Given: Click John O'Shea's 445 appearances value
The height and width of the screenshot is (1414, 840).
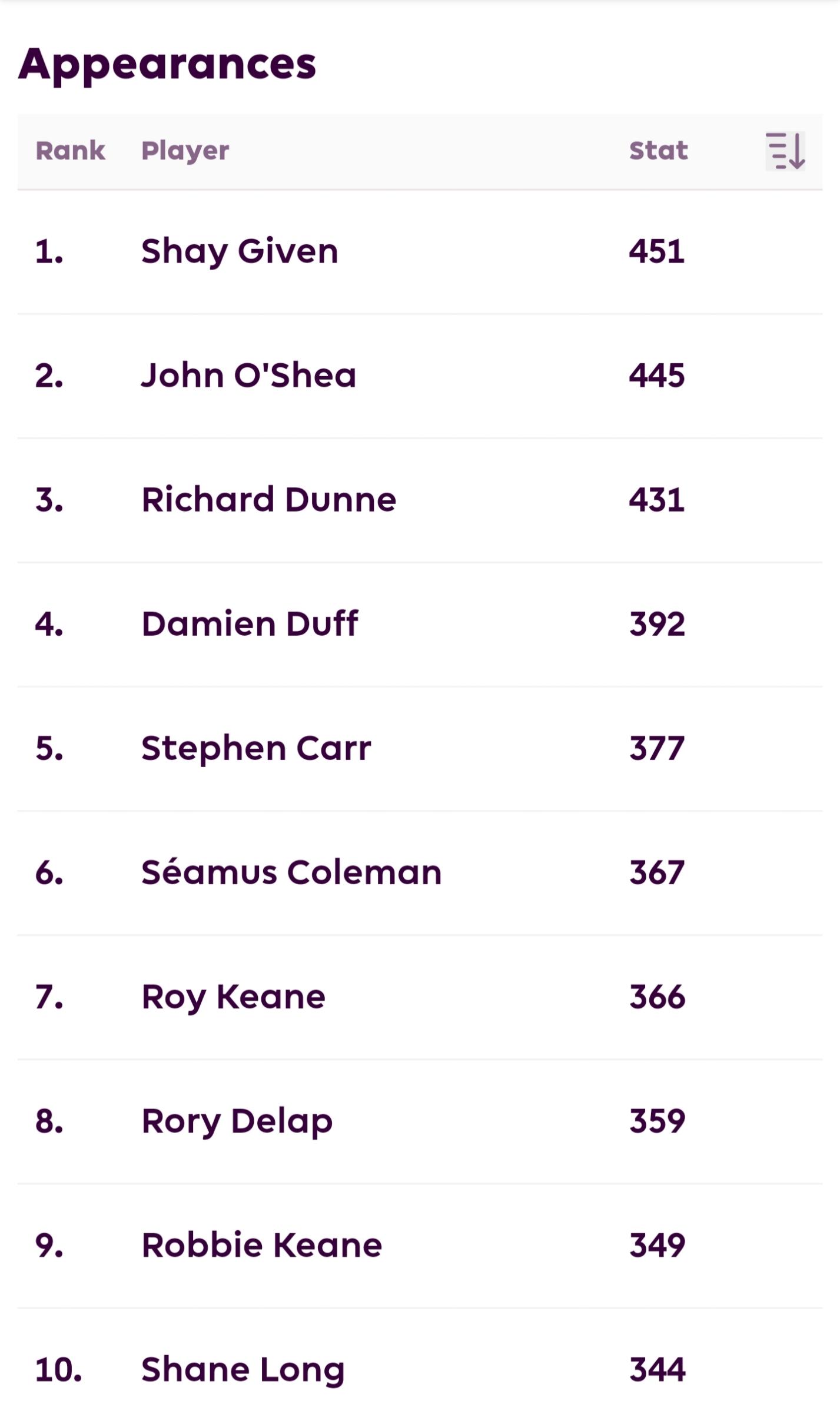Looking at the screenshot, I should click(657, 376).
